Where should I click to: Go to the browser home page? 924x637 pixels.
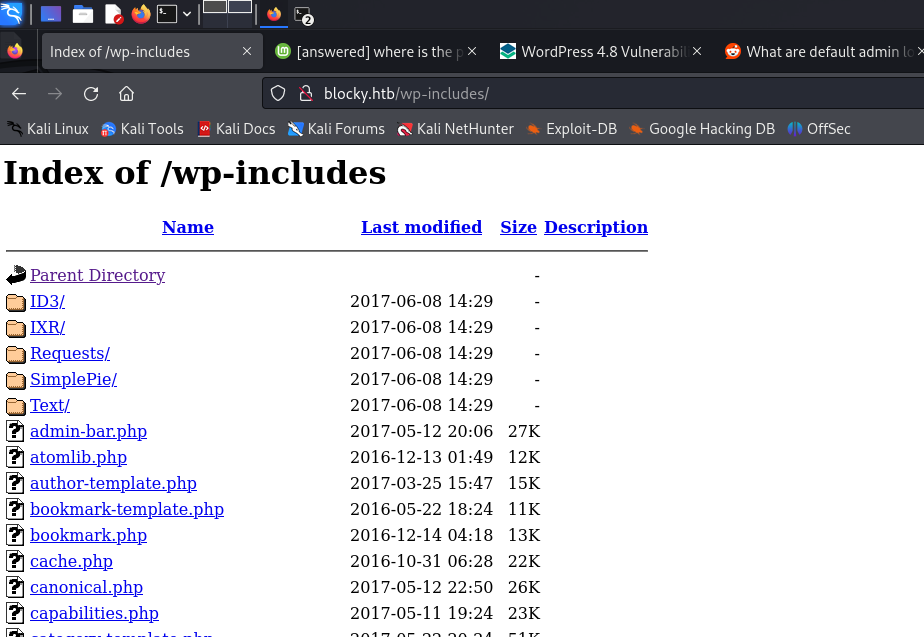[126, 94]
